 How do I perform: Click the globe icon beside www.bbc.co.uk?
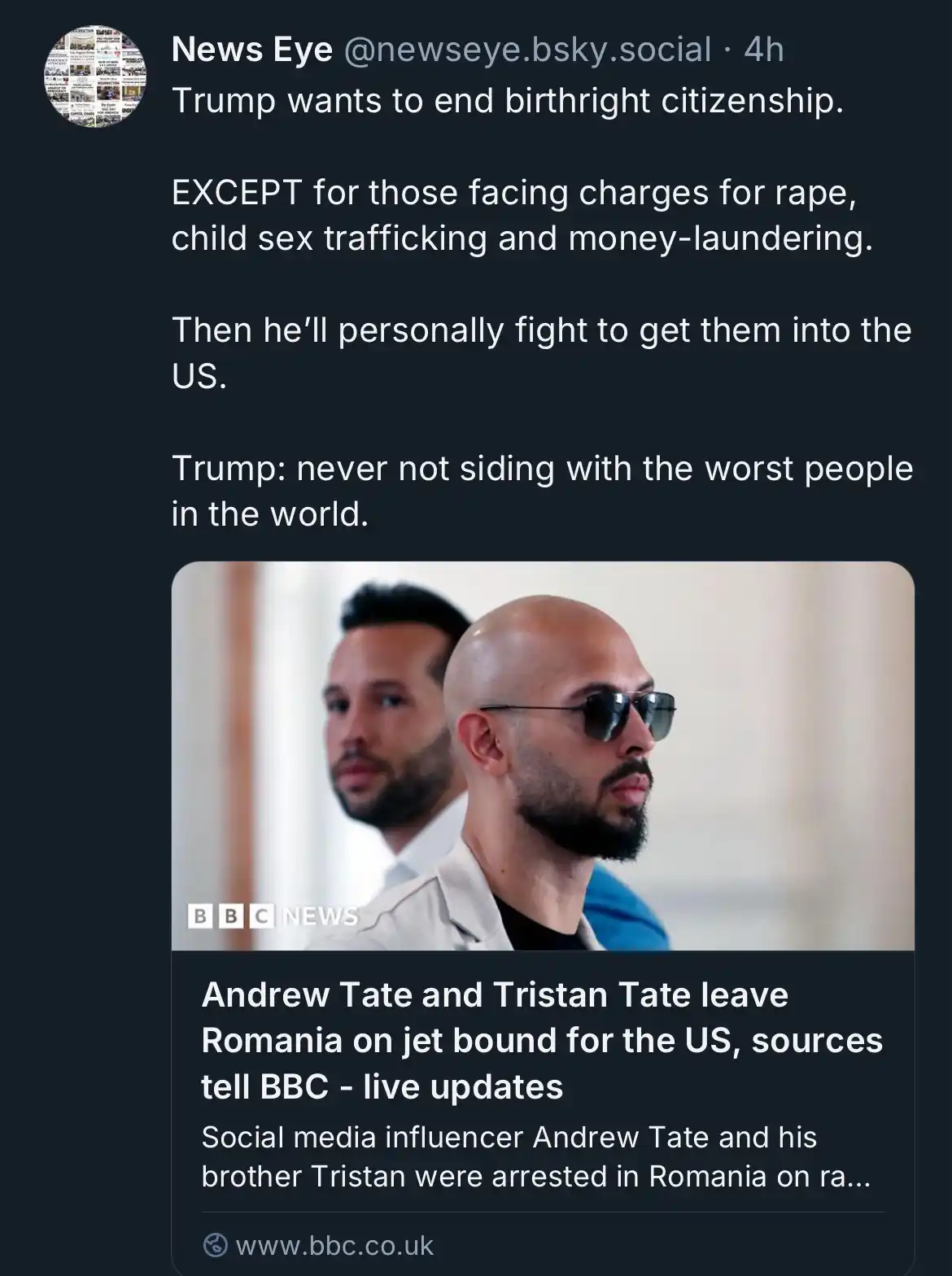(x=215, y=1245)
